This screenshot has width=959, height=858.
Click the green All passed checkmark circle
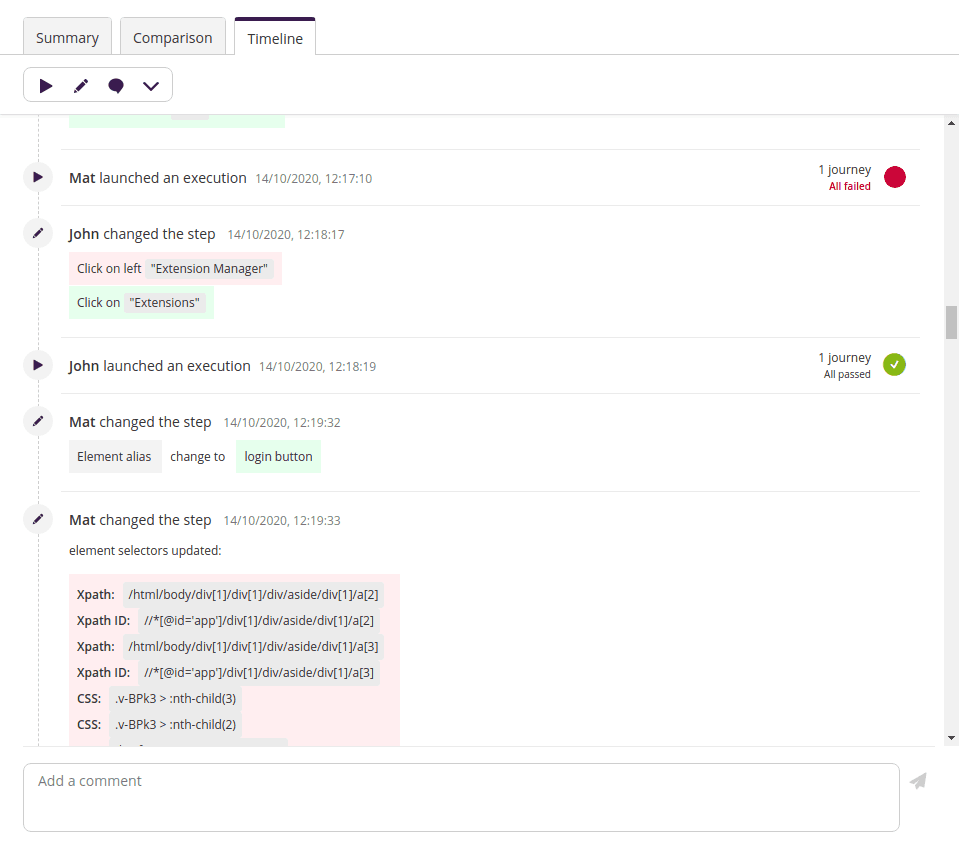click(895, 365)
